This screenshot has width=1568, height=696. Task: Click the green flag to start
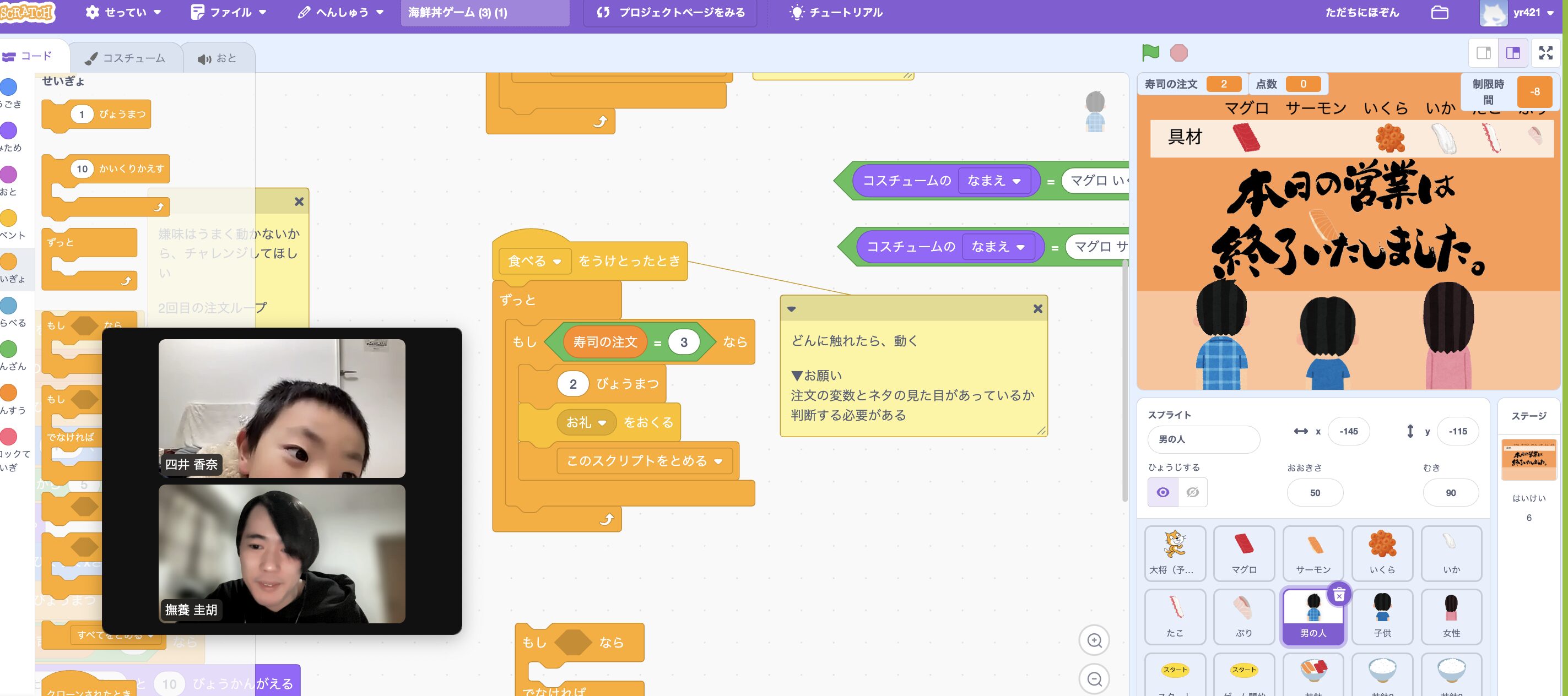pos(1150,53)
